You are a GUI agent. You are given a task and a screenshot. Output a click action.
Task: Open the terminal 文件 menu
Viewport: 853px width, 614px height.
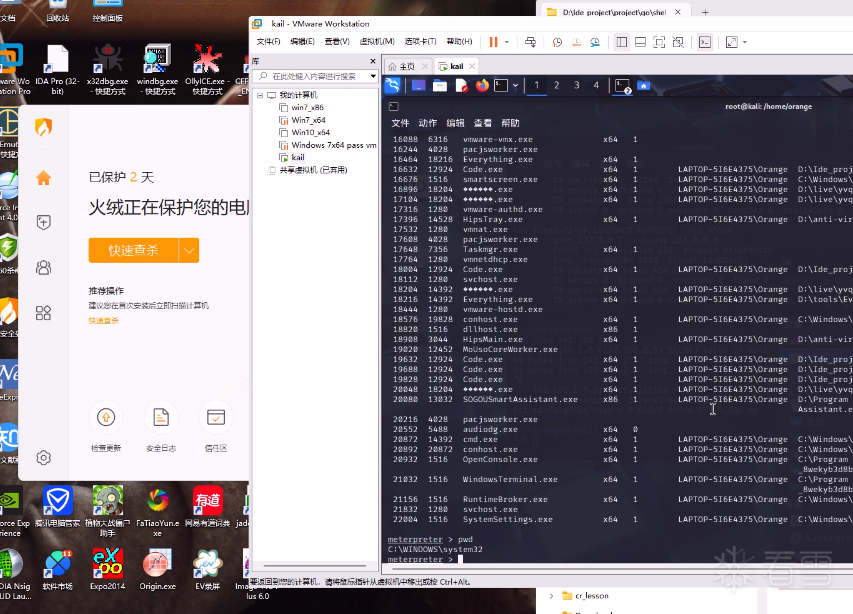tap(400, 123)
